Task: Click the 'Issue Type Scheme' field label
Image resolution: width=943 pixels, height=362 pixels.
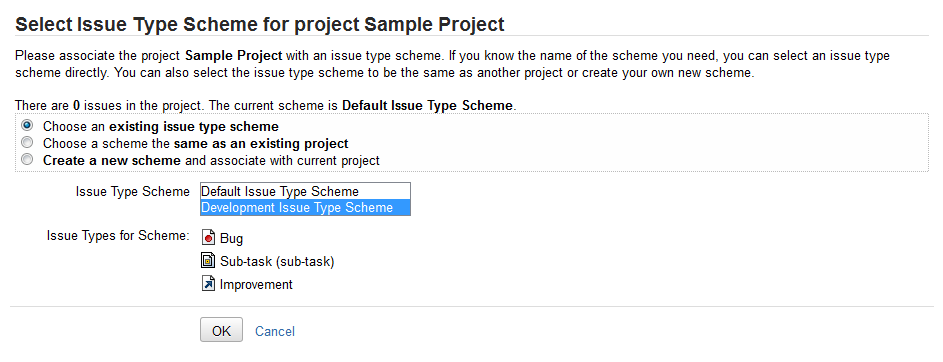Action: 132,192
